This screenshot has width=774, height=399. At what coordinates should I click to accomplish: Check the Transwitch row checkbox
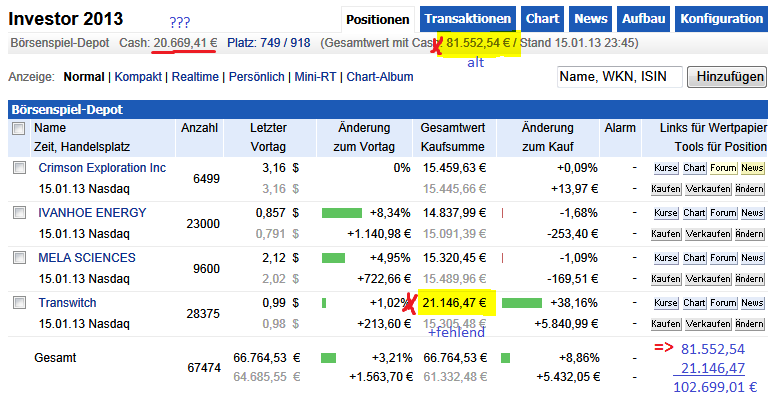pyautogui.click(x=19, y=303)
